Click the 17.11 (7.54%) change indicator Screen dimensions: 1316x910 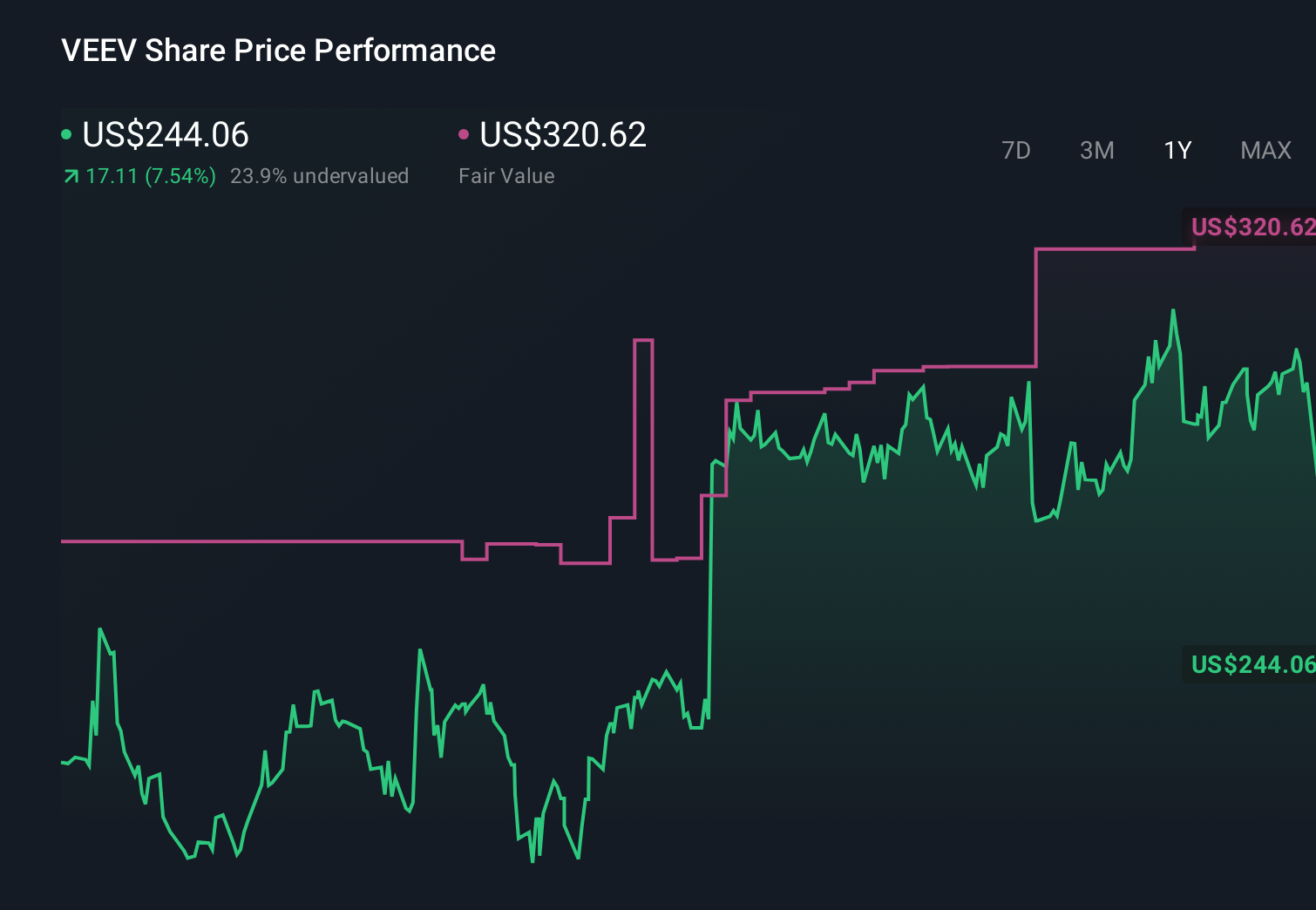click(150, 175)
